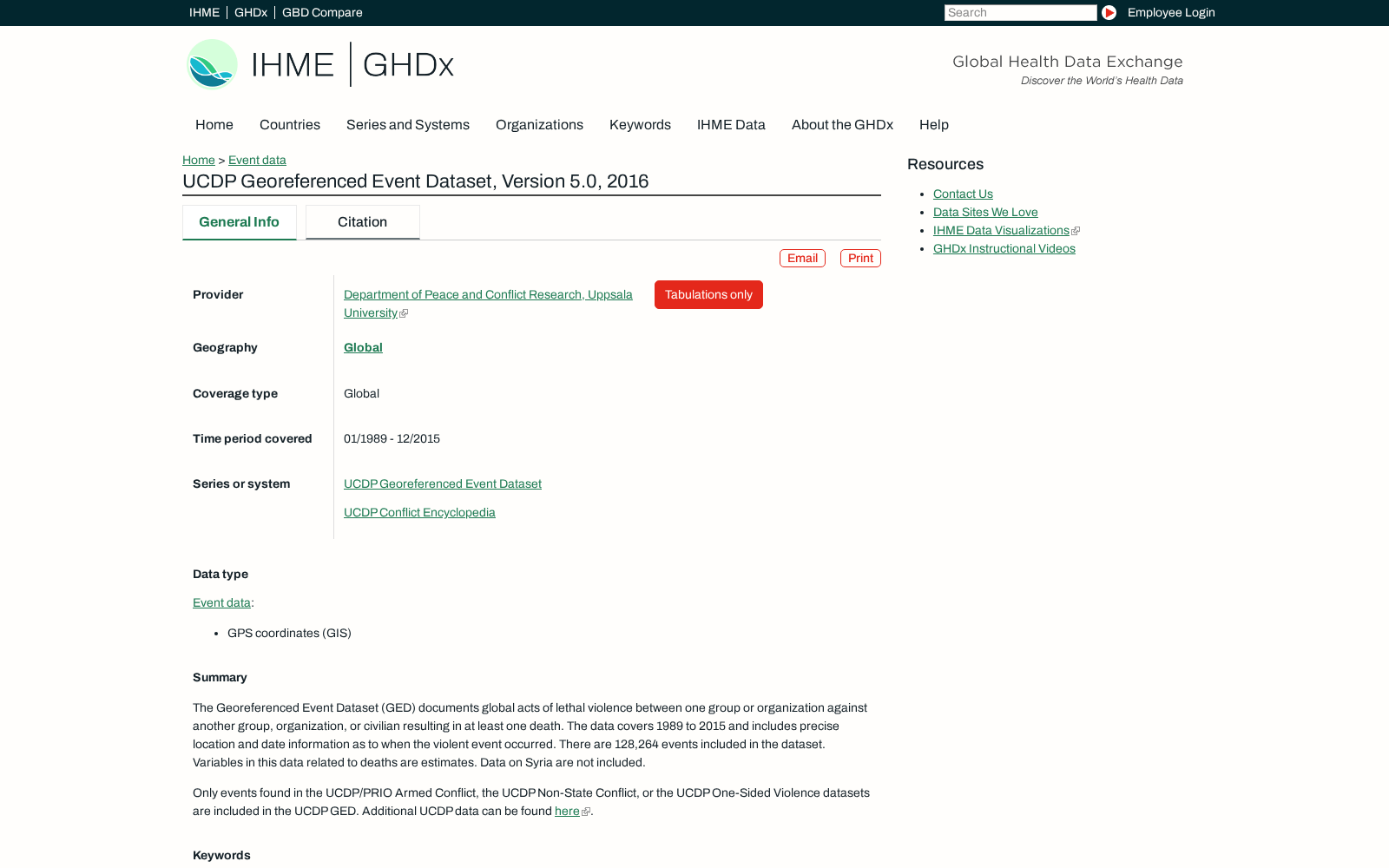The height and width of the screenshot is (868, 1389).
Task: Open the Keywords menu
Action: [640, 125]
